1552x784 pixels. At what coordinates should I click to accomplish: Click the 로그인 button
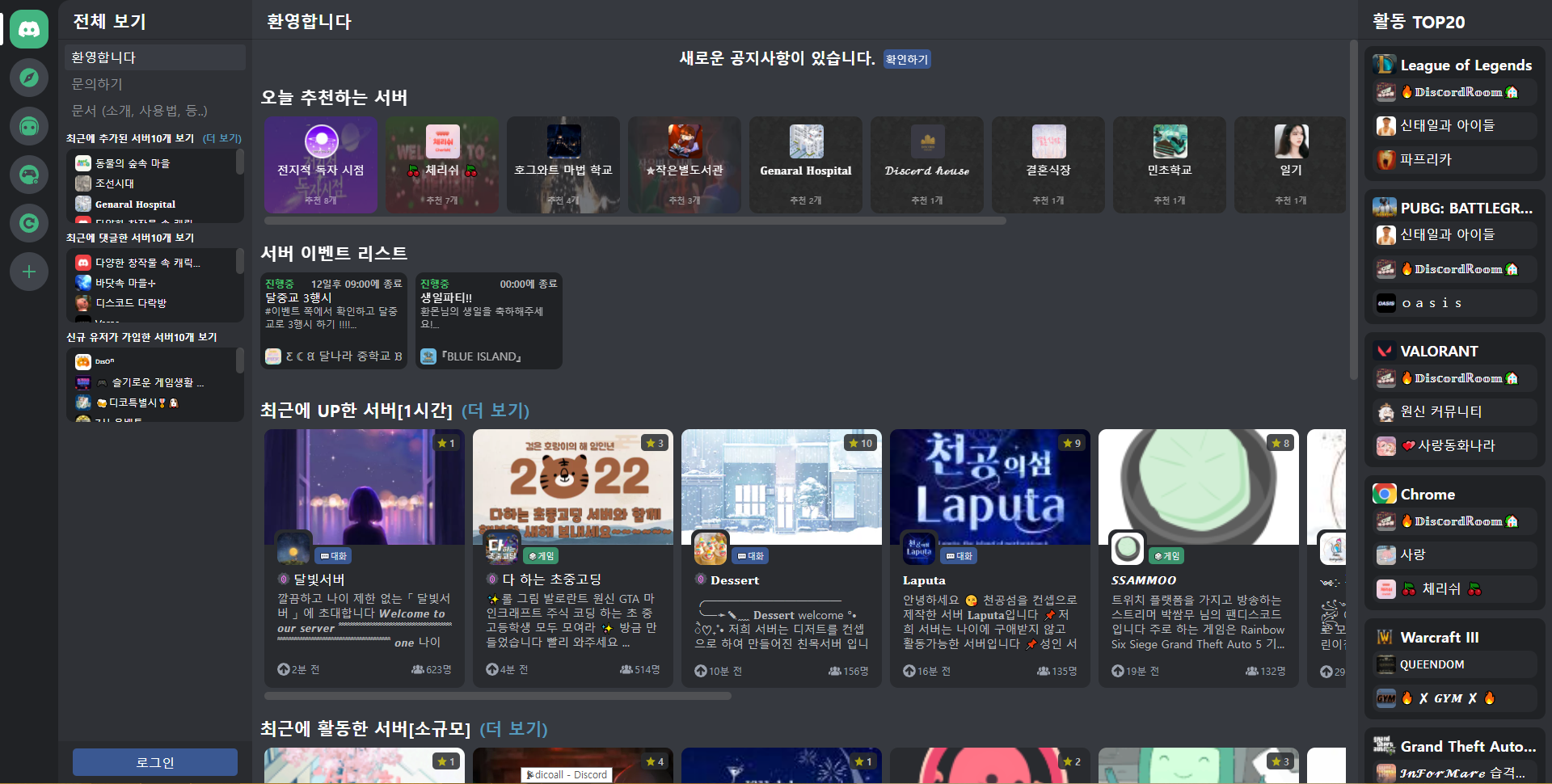click(155, 762)
